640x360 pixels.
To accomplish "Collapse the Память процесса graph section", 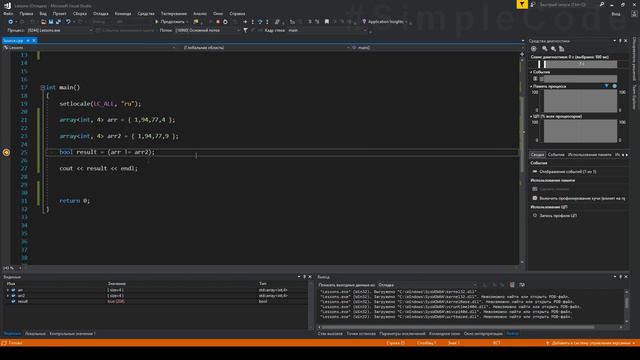I will click(x=531, y=87).
